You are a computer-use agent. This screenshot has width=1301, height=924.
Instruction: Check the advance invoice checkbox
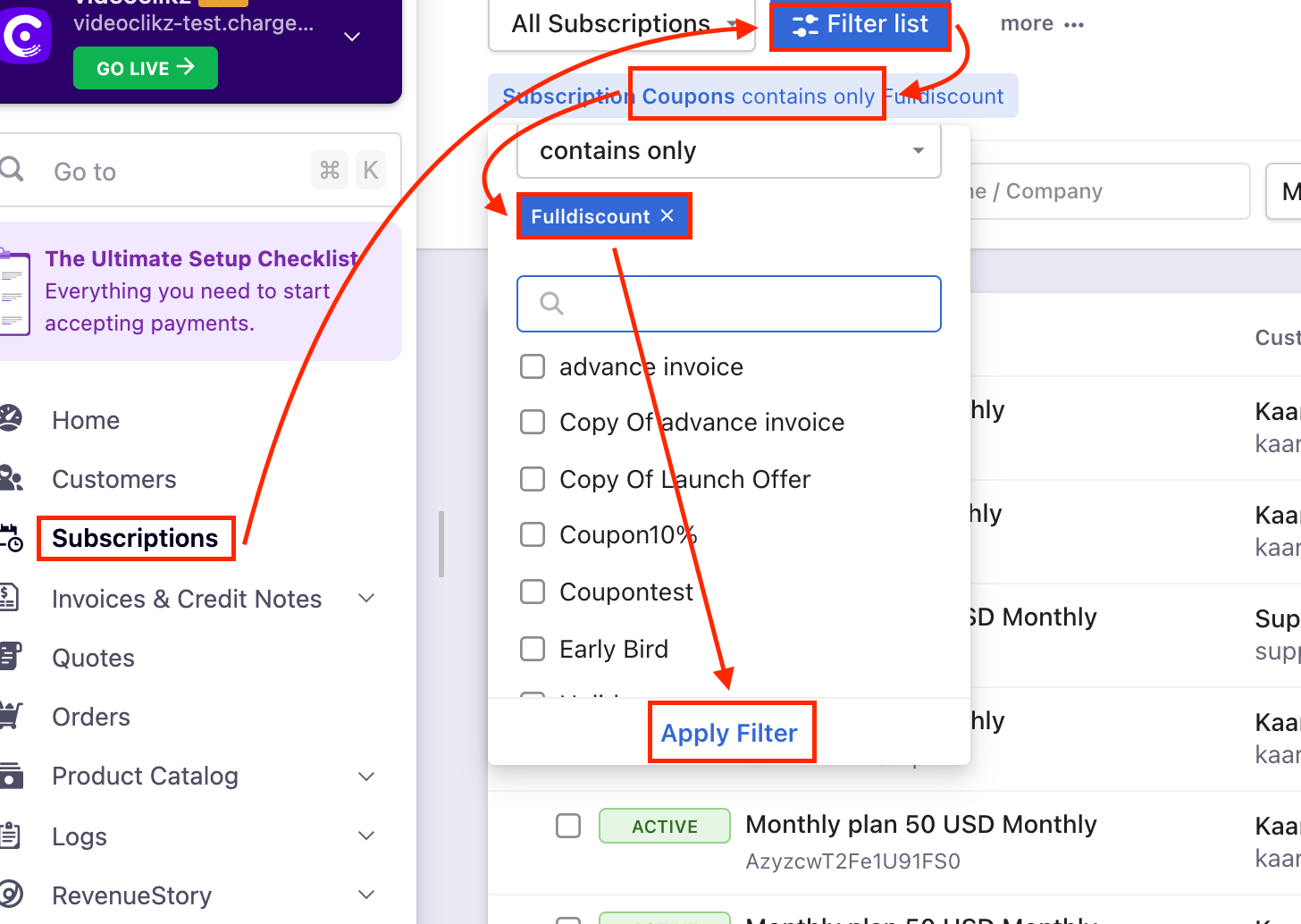533,366
